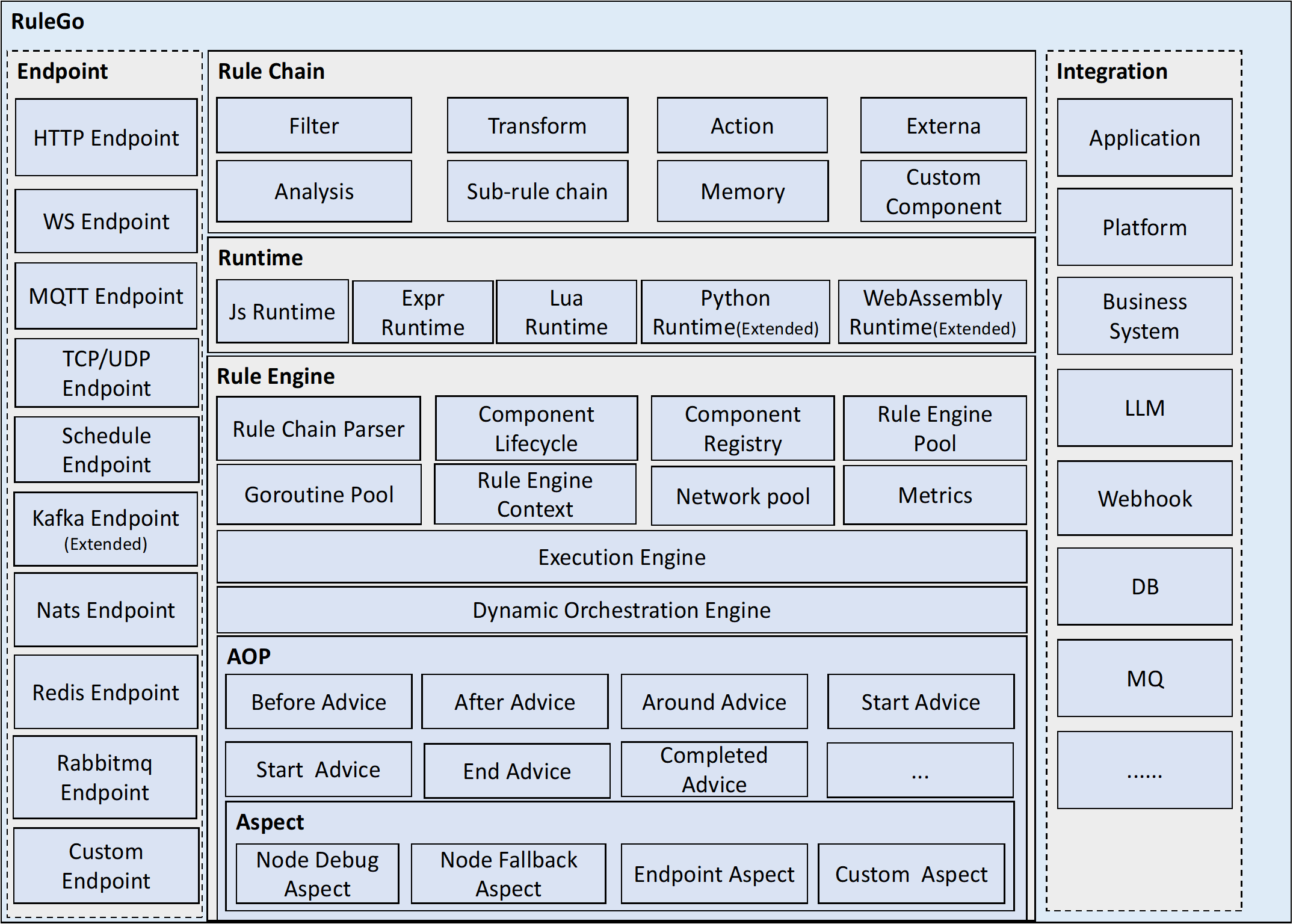Click the Custom Component box
This screenshot has width=1293, height=924.
(x=943, y=191)
